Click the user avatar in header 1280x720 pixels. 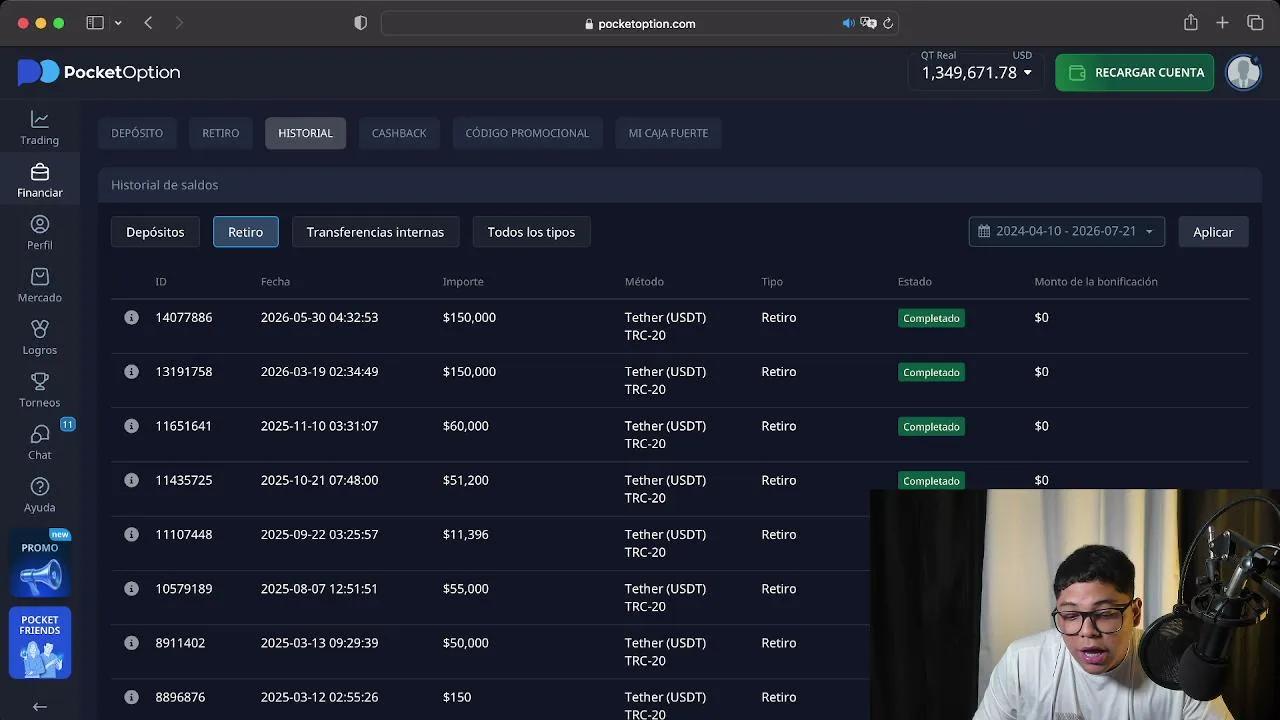[x=1243, y=73]
